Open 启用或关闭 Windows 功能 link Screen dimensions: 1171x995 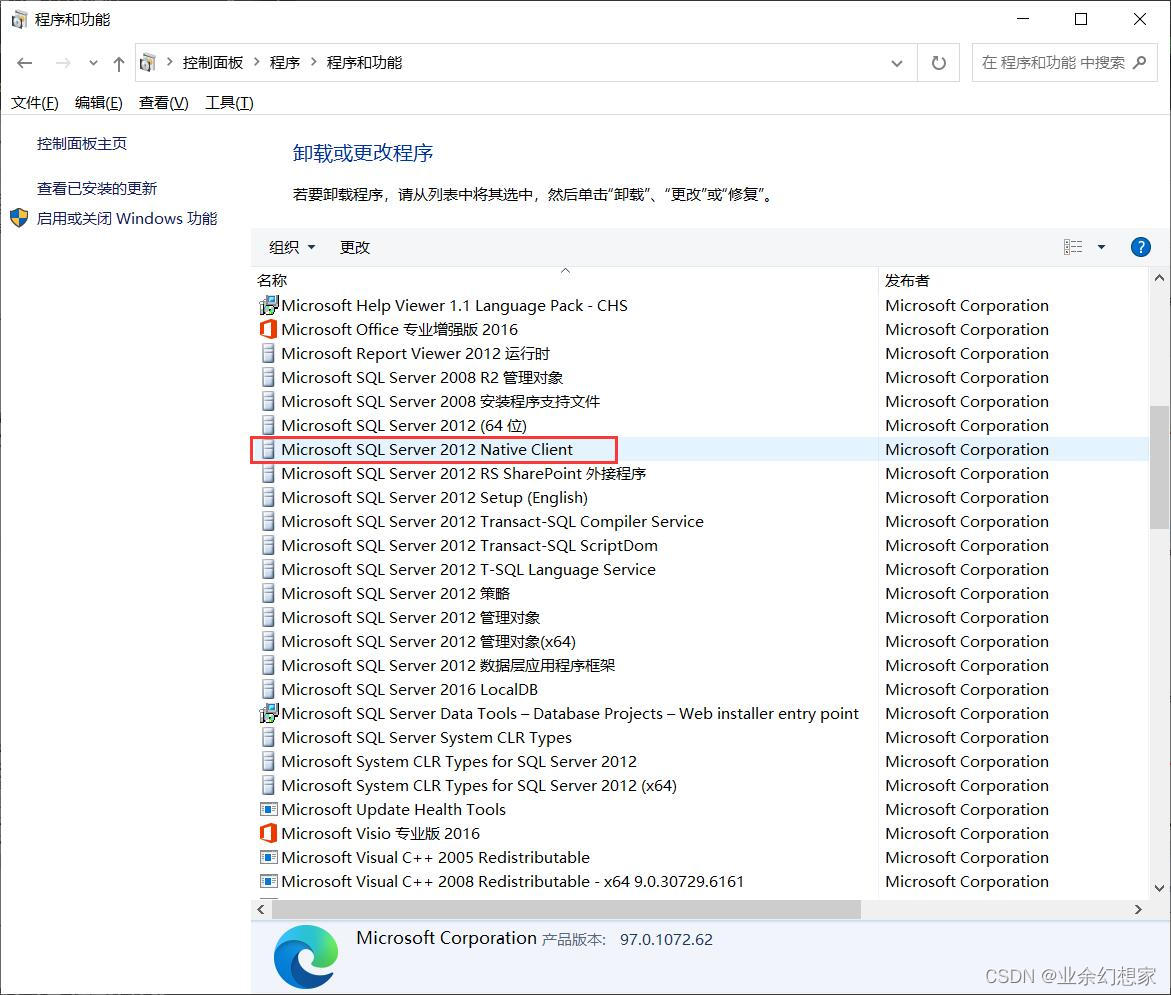point(127,218)
